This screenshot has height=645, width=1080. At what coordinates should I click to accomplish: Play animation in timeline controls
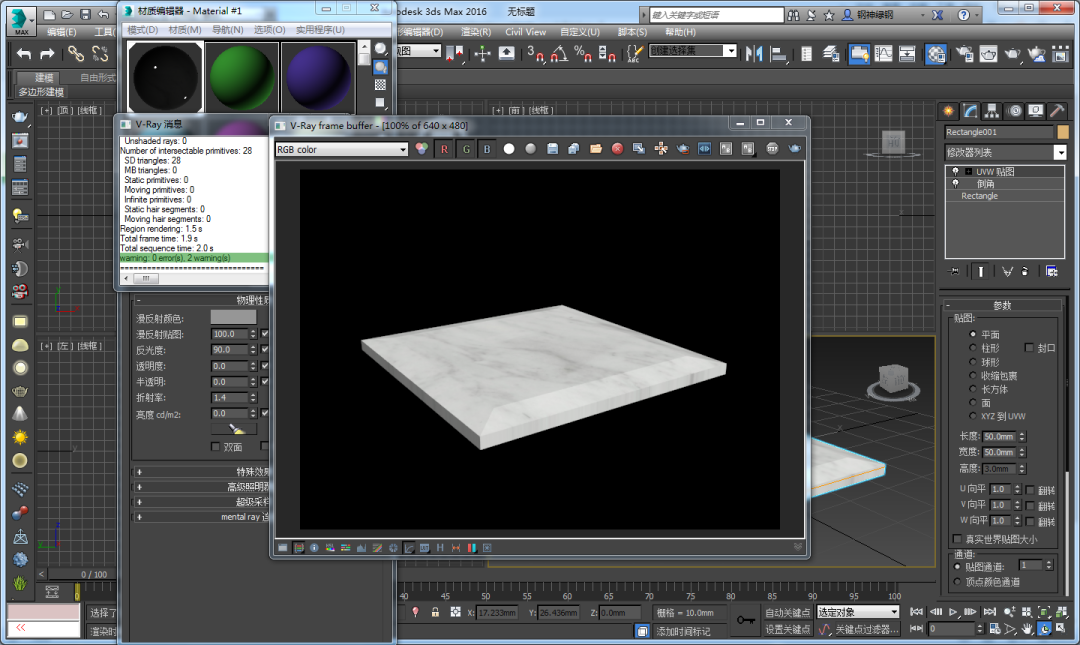coord(953,612)
